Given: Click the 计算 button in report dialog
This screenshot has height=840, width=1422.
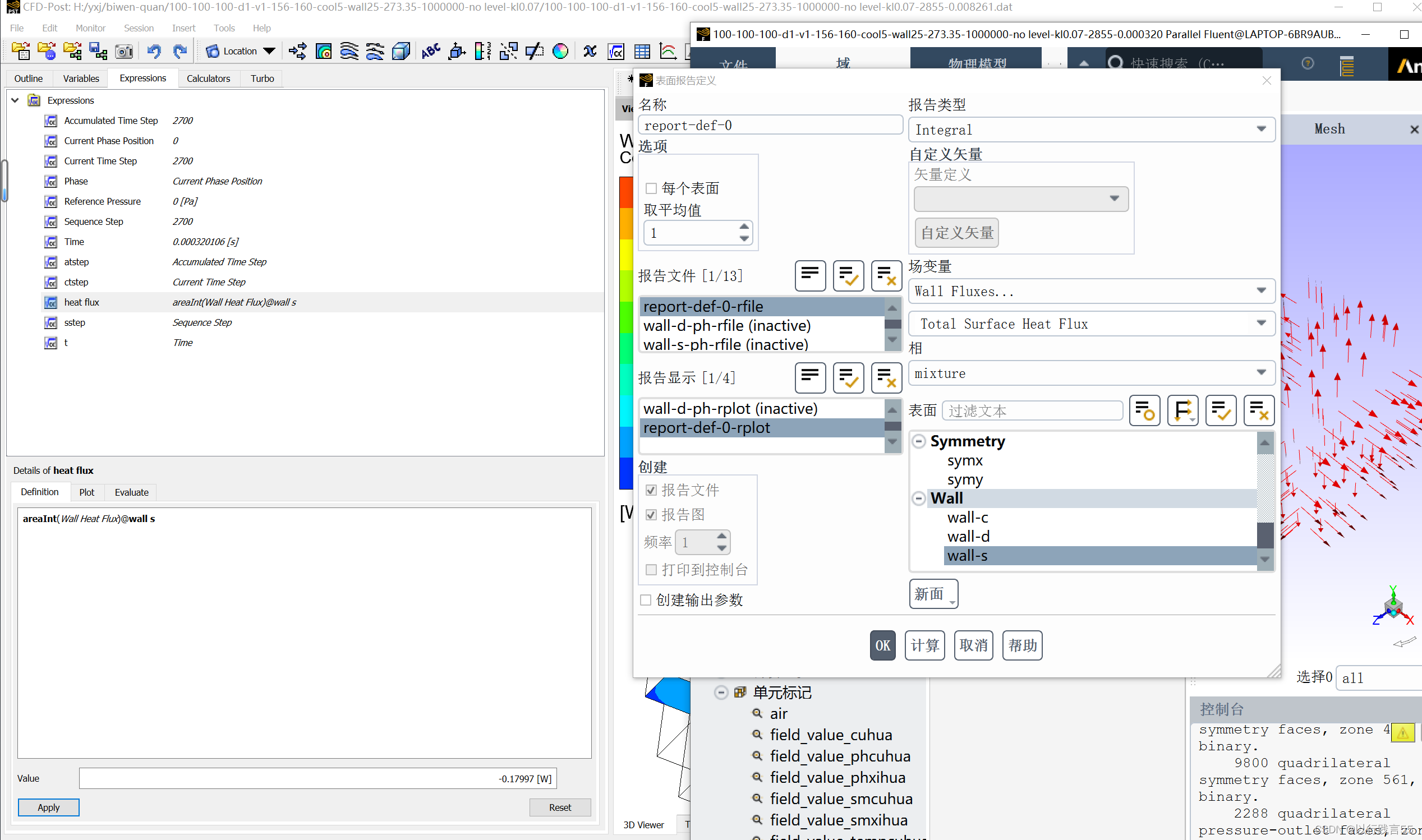Looking at the screenshot, I should click(x=924, y=645).
